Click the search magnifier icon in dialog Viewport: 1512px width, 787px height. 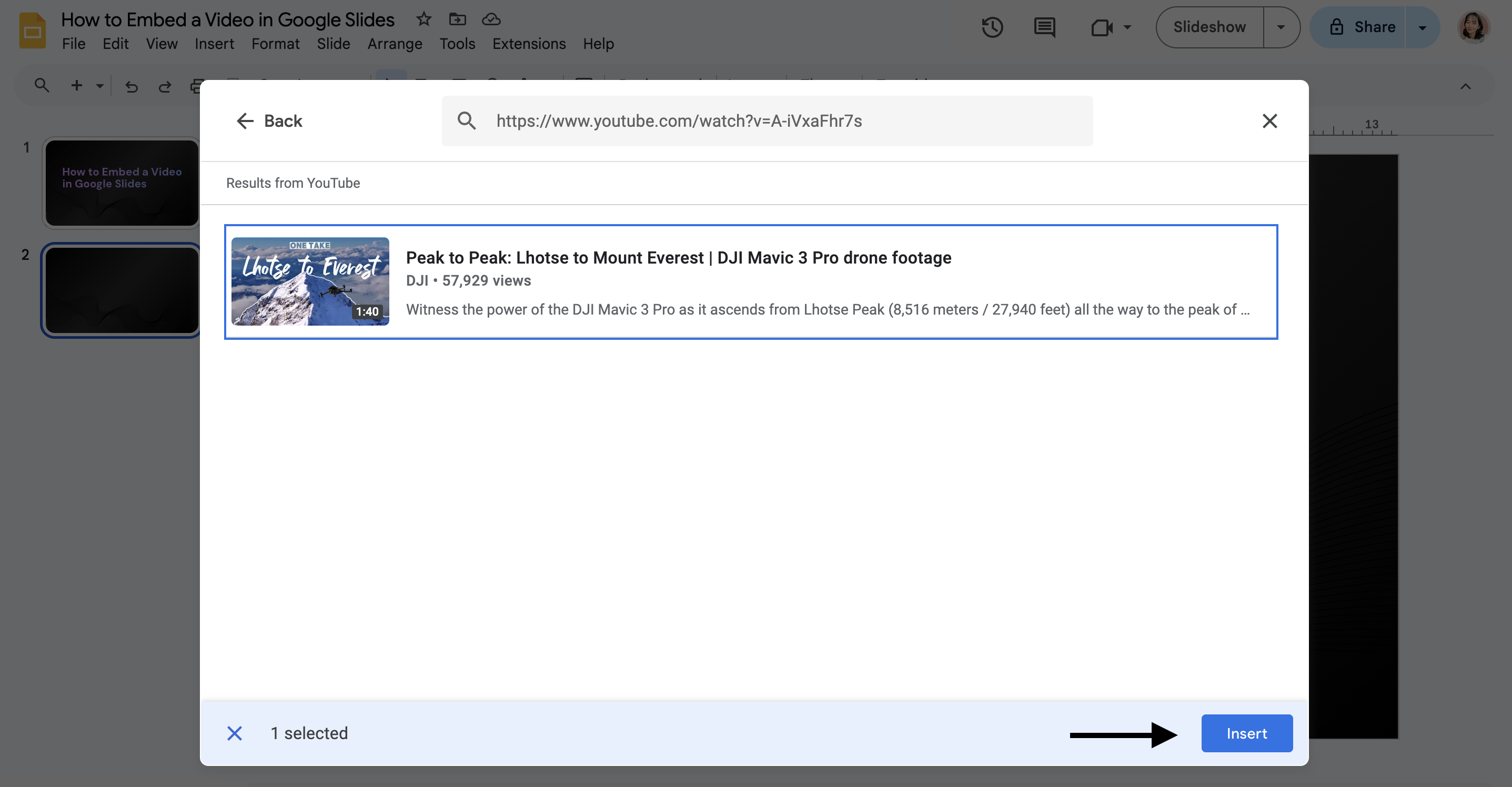click(467, 121)
